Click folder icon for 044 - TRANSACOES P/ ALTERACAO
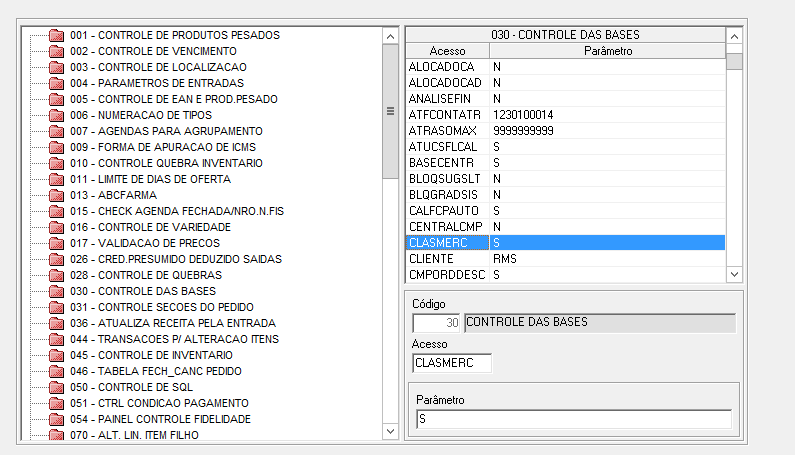This screenshot has height=455, width=795. tap(56, 339)
